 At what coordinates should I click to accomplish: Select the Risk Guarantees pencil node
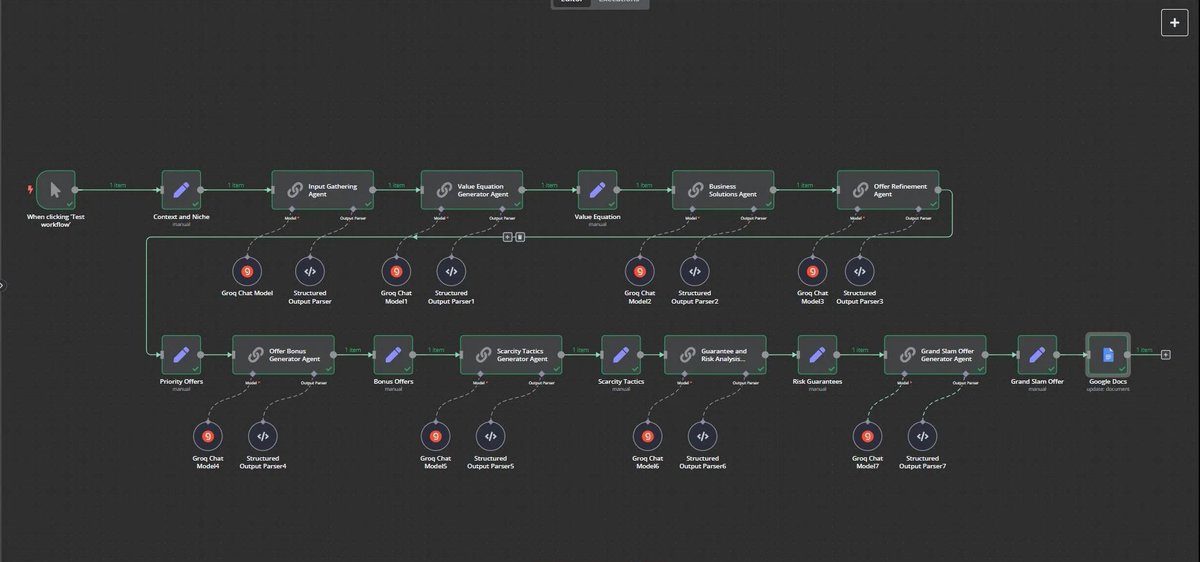coord(817,354)
